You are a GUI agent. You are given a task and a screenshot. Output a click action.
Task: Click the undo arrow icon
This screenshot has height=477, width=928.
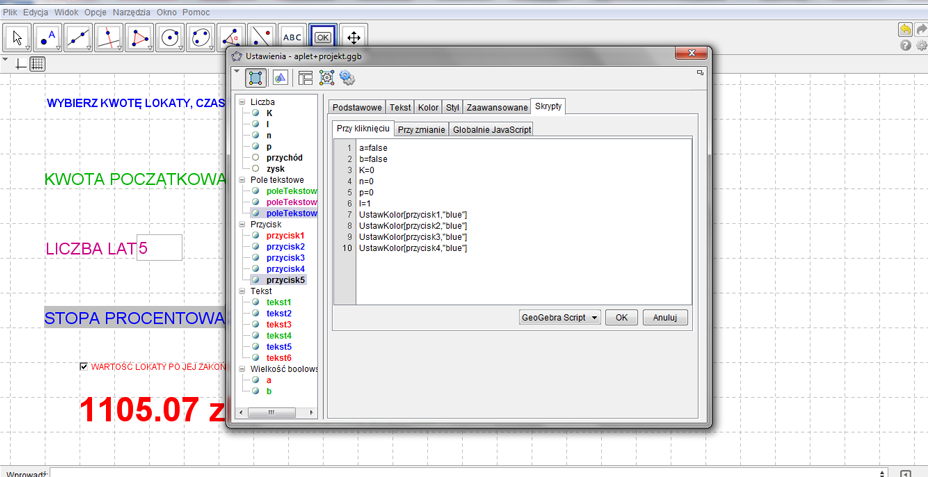tap(906, 30)
